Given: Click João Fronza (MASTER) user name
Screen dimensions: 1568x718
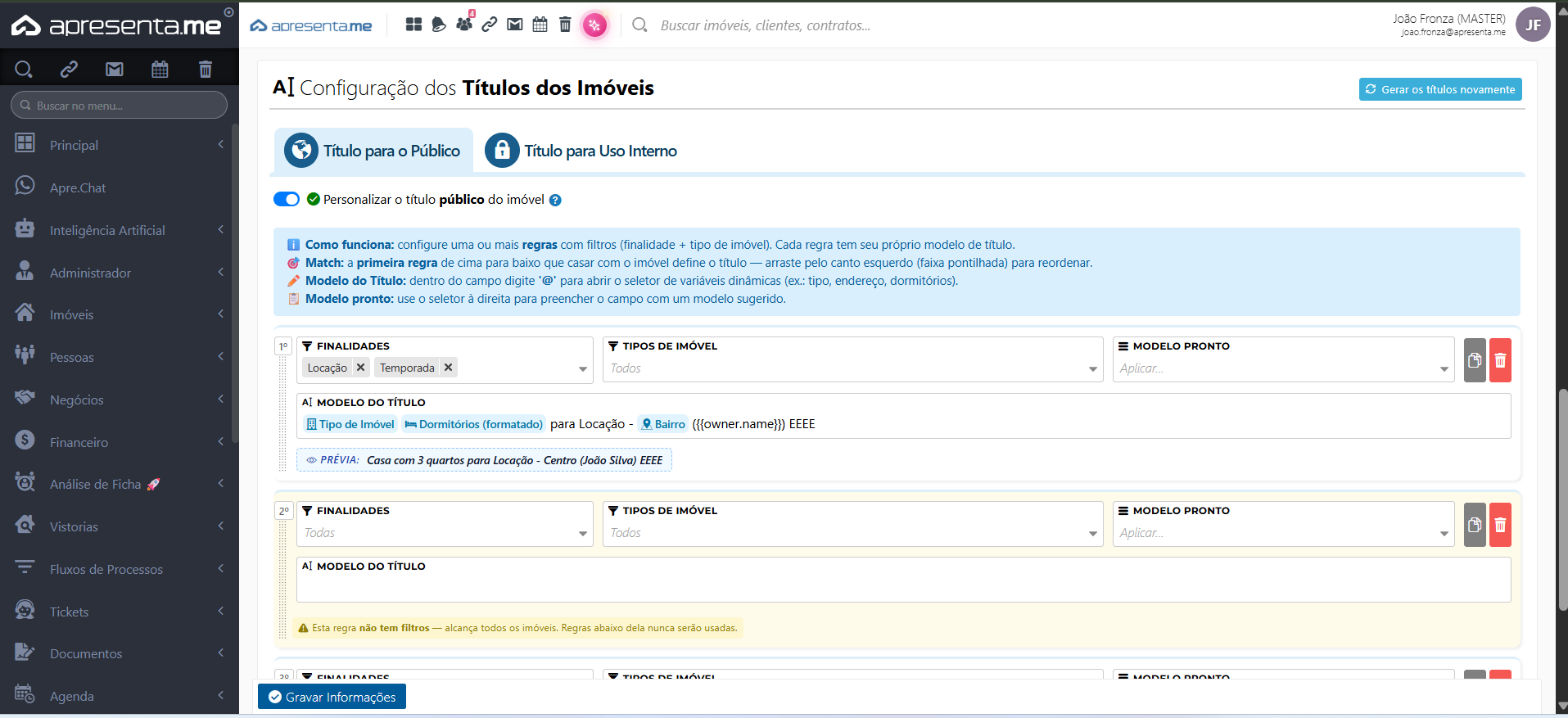Looking at the screenshot, I should [x=1449, y=18].
